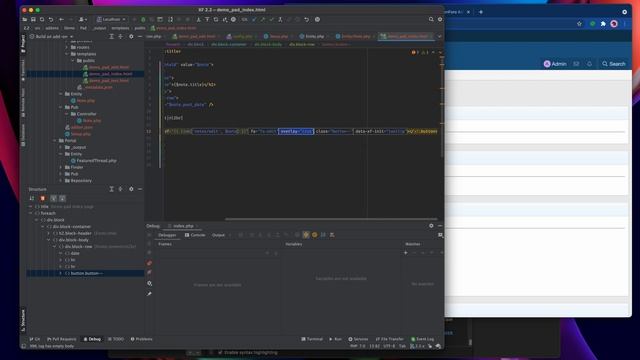Minimize the Debug panel with minus icon

[x=440, y=226]
